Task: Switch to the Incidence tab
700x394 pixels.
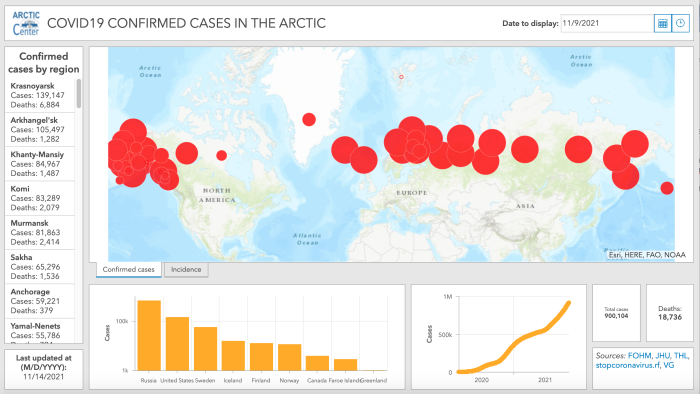Action: coord(186,270)
